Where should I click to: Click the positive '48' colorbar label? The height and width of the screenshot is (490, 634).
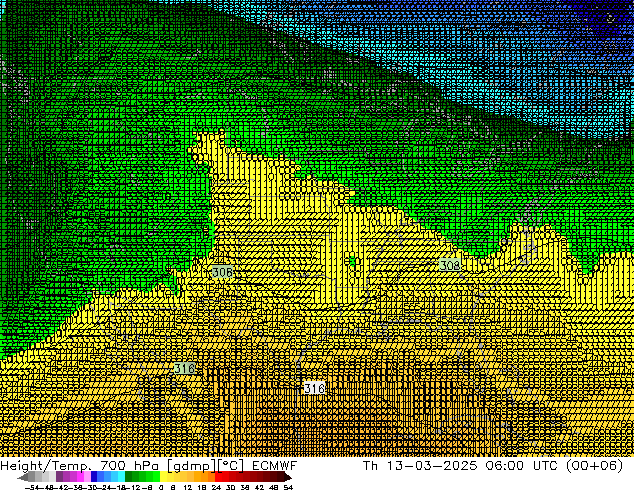coord(274,487)
